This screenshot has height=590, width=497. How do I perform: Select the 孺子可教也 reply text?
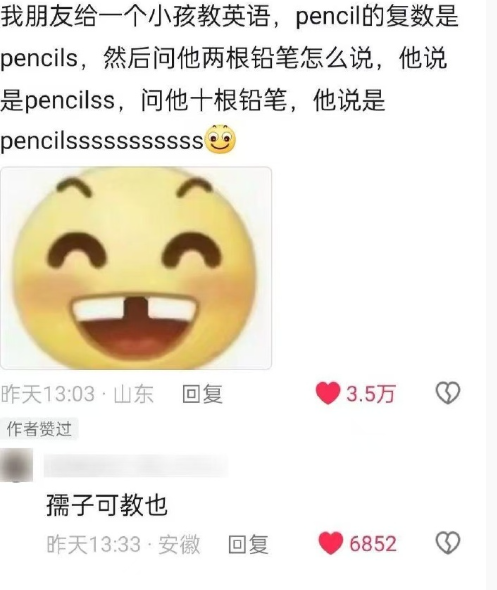click(x=107, y=505)
